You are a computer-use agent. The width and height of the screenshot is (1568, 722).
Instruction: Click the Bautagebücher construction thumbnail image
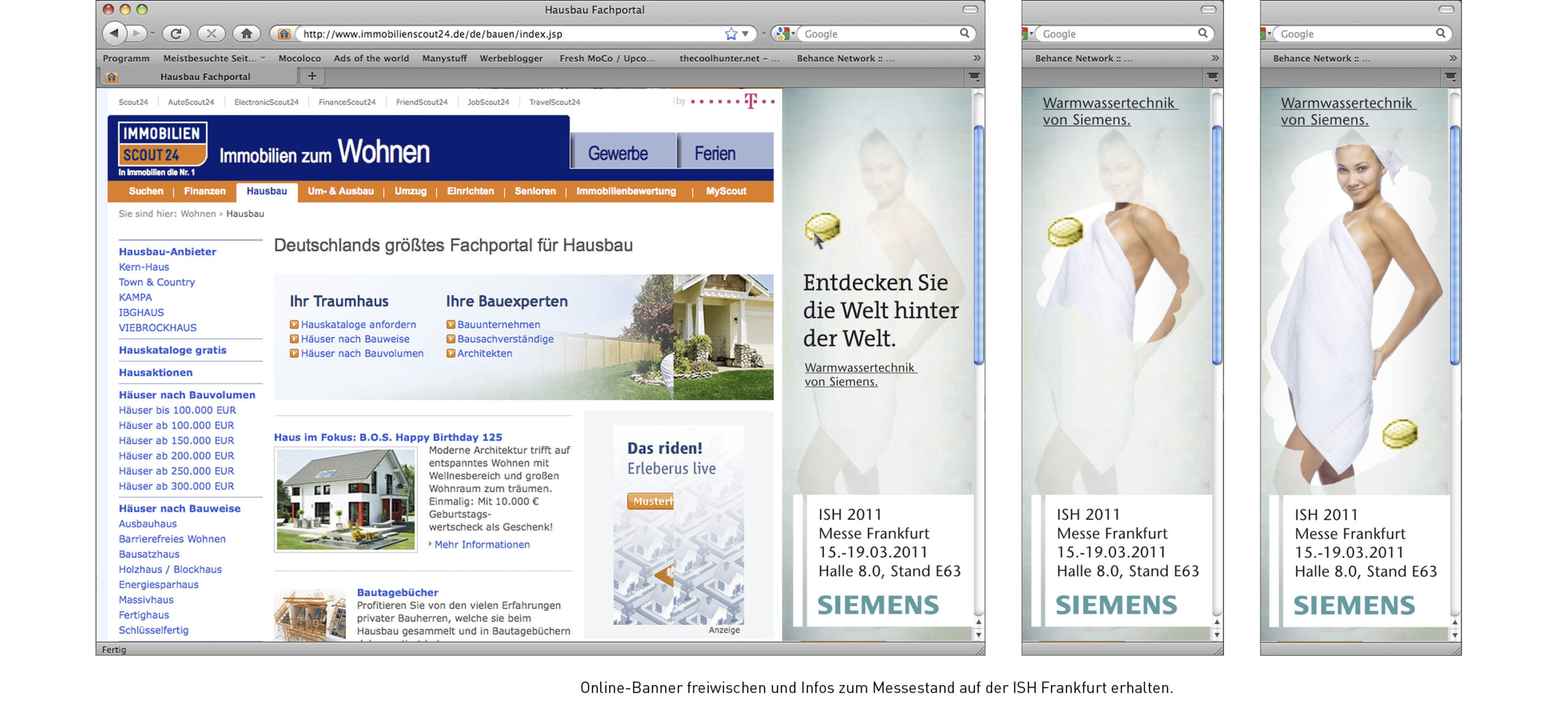point(310,615)
